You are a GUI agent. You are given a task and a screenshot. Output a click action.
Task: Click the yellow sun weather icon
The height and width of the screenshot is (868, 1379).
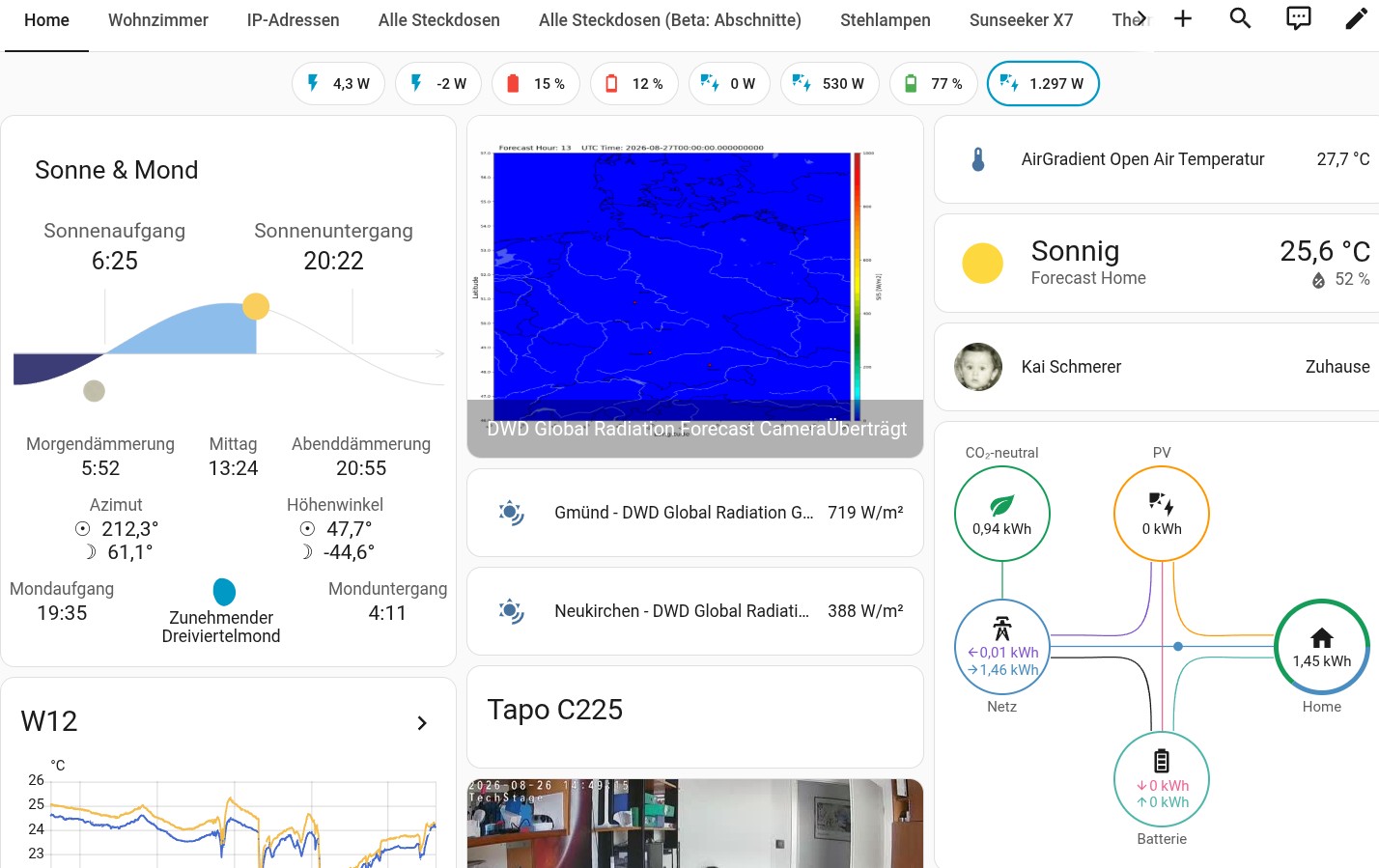pos(983,264)
